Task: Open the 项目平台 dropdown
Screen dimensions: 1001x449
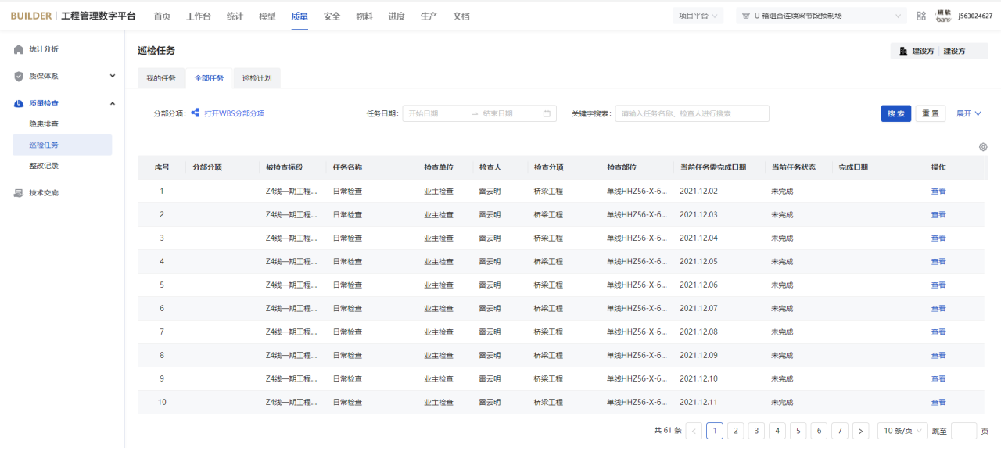Action: click(698, 16)
